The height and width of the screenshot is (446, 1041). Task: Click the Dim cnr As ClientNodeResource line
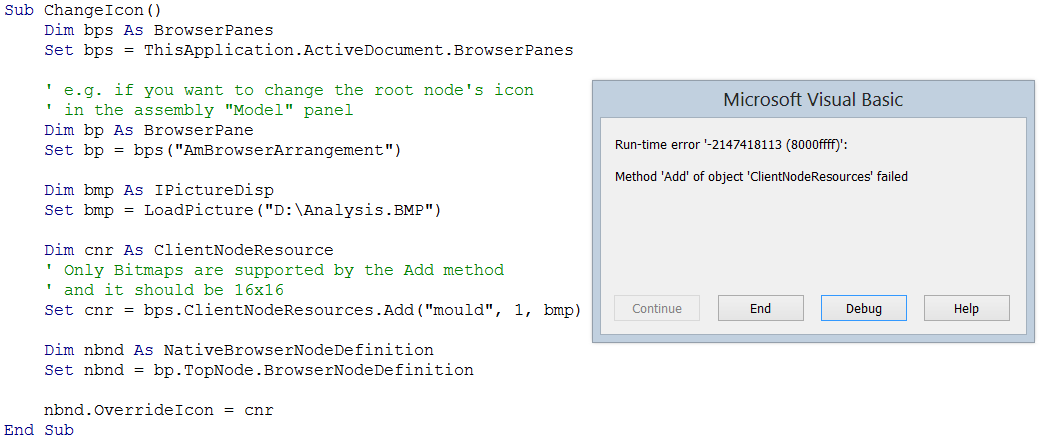click(188, 250)
